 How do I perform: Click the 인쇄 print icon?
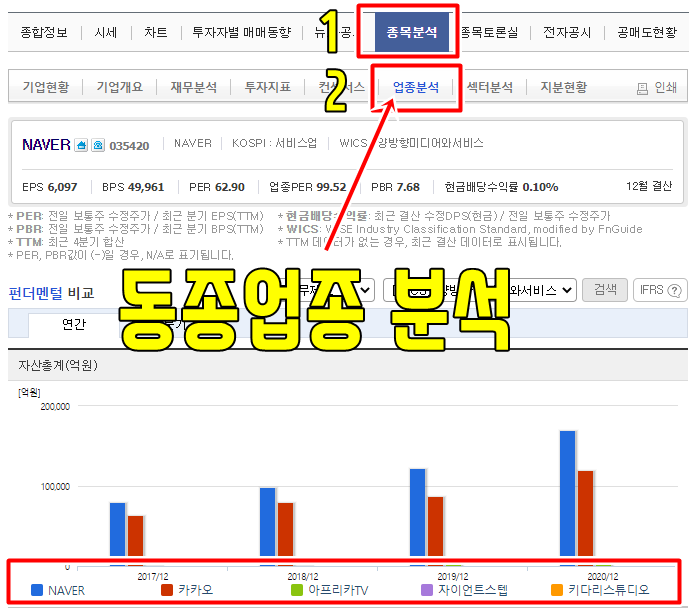tap(643, 89)
